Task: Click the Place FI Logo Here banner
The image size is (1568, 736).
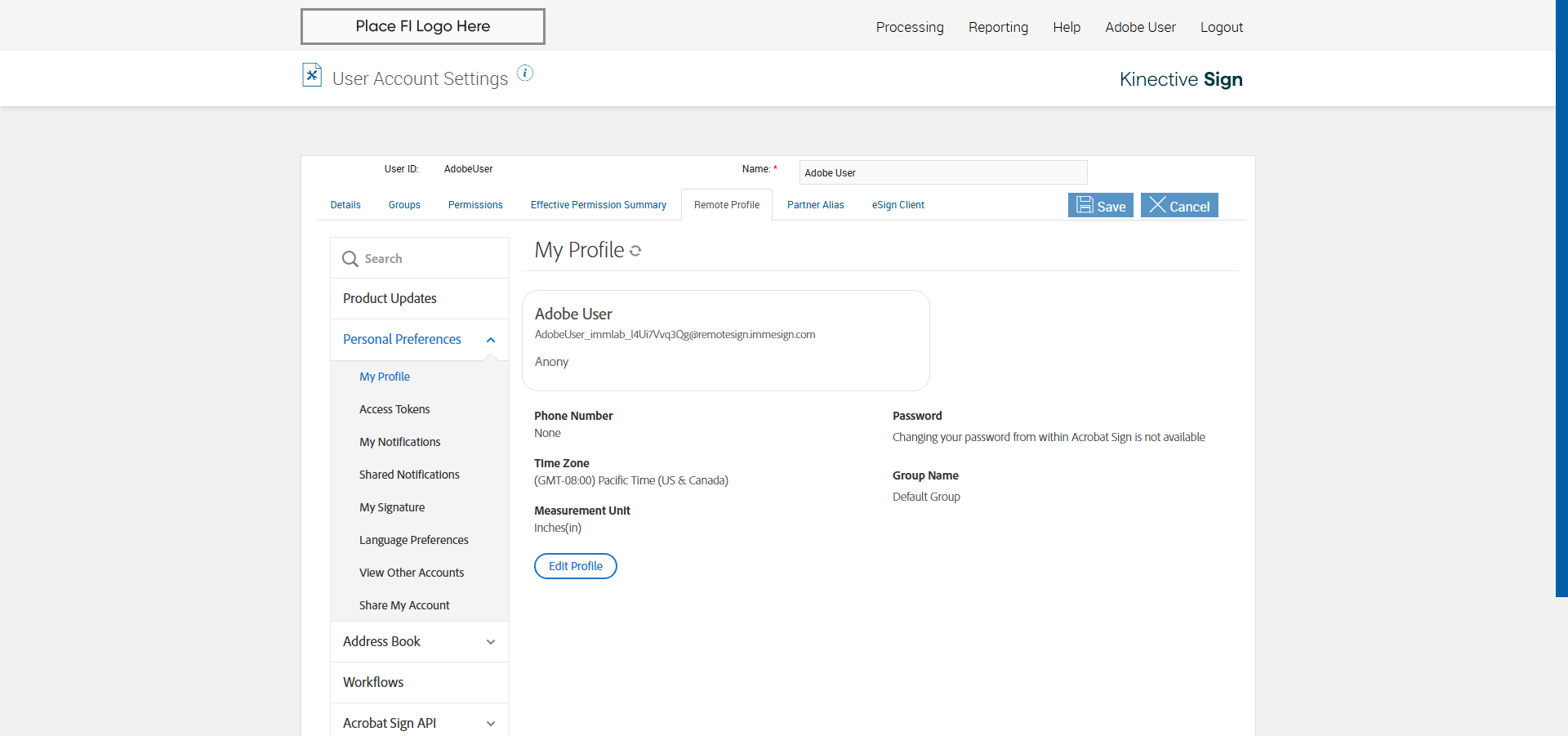Action: [422, 26]
